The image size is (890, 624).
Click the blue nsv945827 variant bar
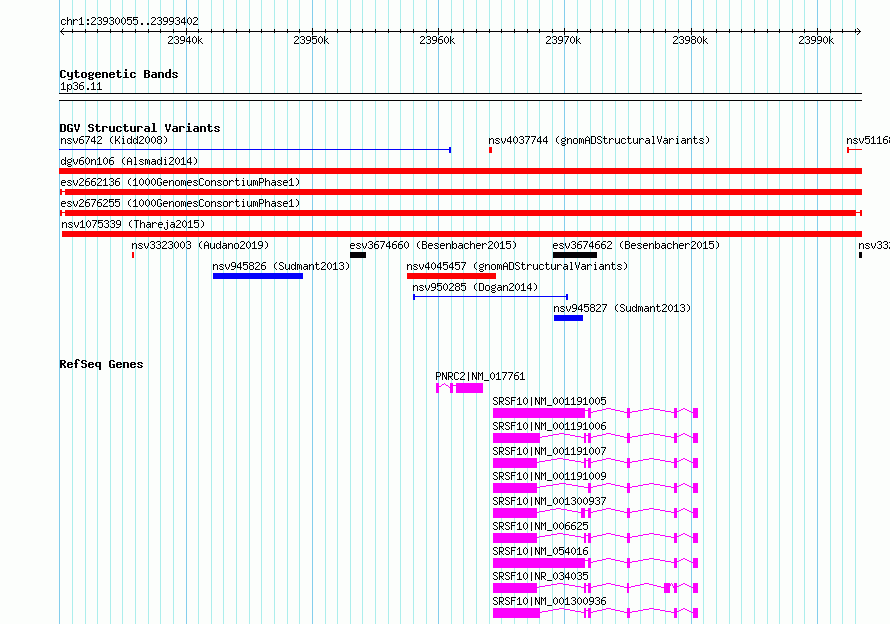[569, 318]
